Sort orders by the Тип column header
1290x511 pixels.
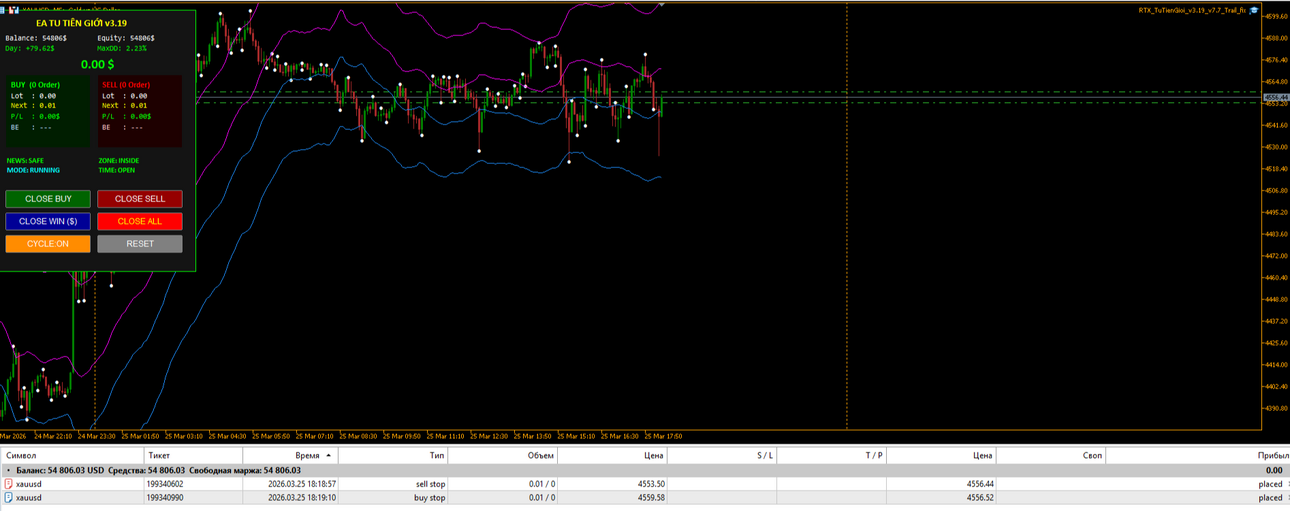393,456
